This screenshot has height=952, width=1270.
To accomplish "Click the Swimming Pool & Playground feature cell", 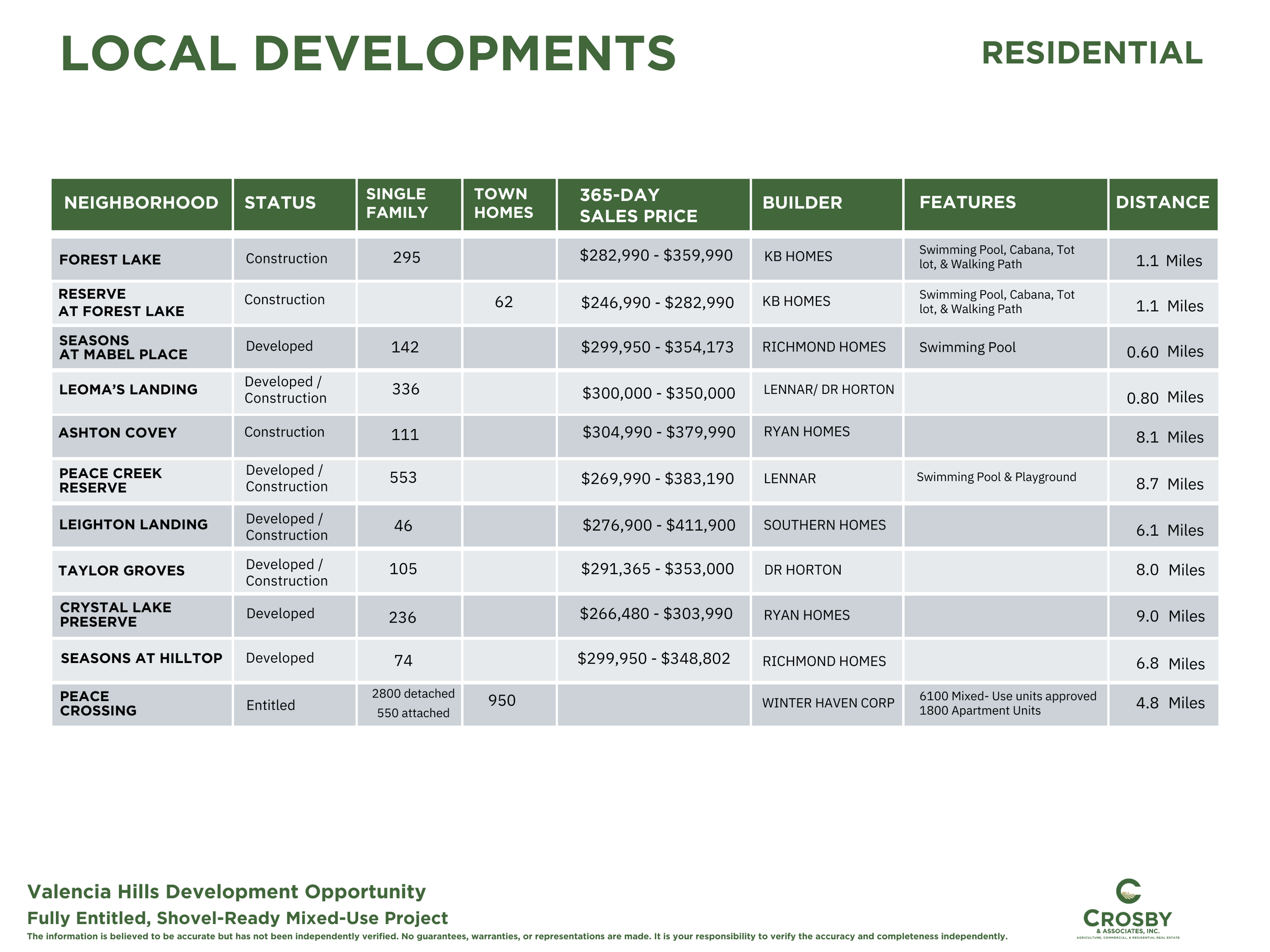I will pyautogui.click(x=996, y=477).
